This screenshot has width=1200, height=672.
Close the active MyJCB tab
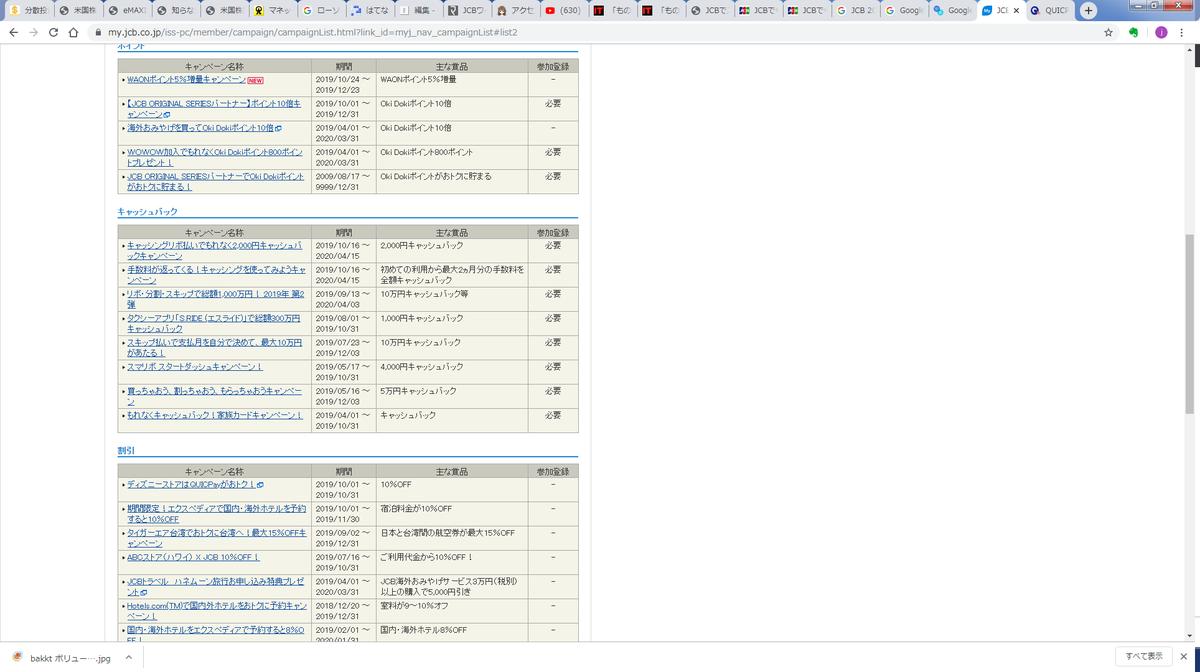click(x=1016, y=10)
